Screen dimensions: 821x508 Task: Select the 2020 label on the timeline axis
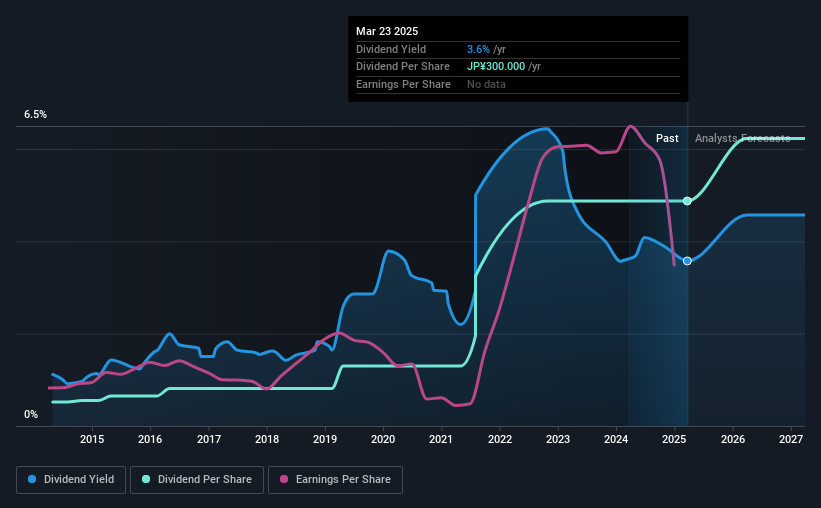tap(383, 439)
